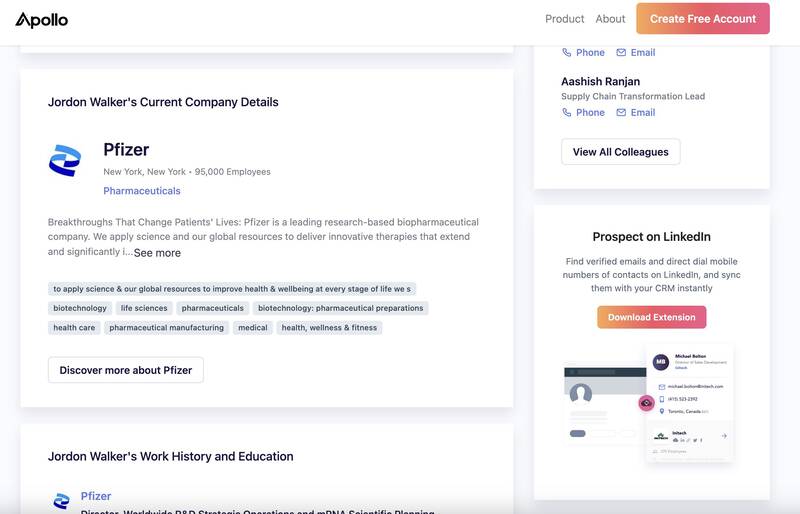Expand description with See more

pyautogui.click(x=157, y=253)
